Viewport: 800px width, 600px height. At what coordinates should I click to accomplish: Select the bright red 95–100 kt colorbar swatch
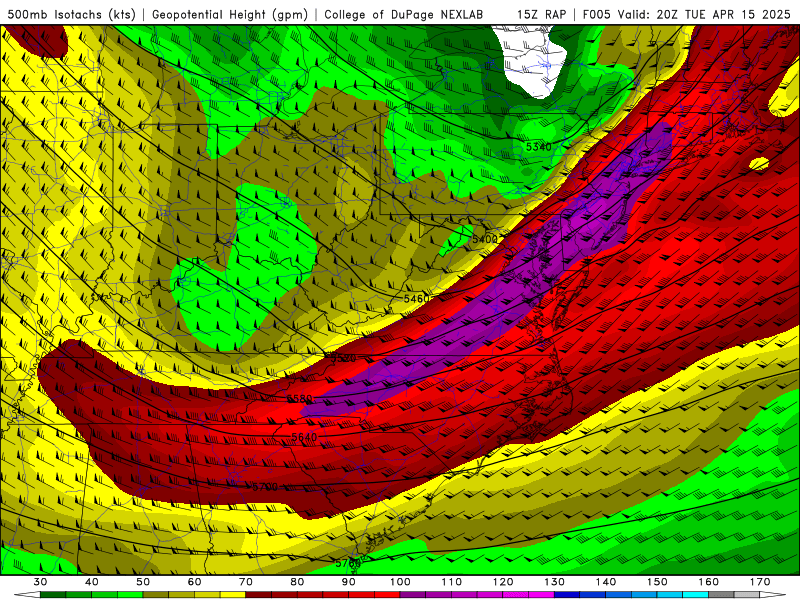pyautogui.click(x=387, y=594)
